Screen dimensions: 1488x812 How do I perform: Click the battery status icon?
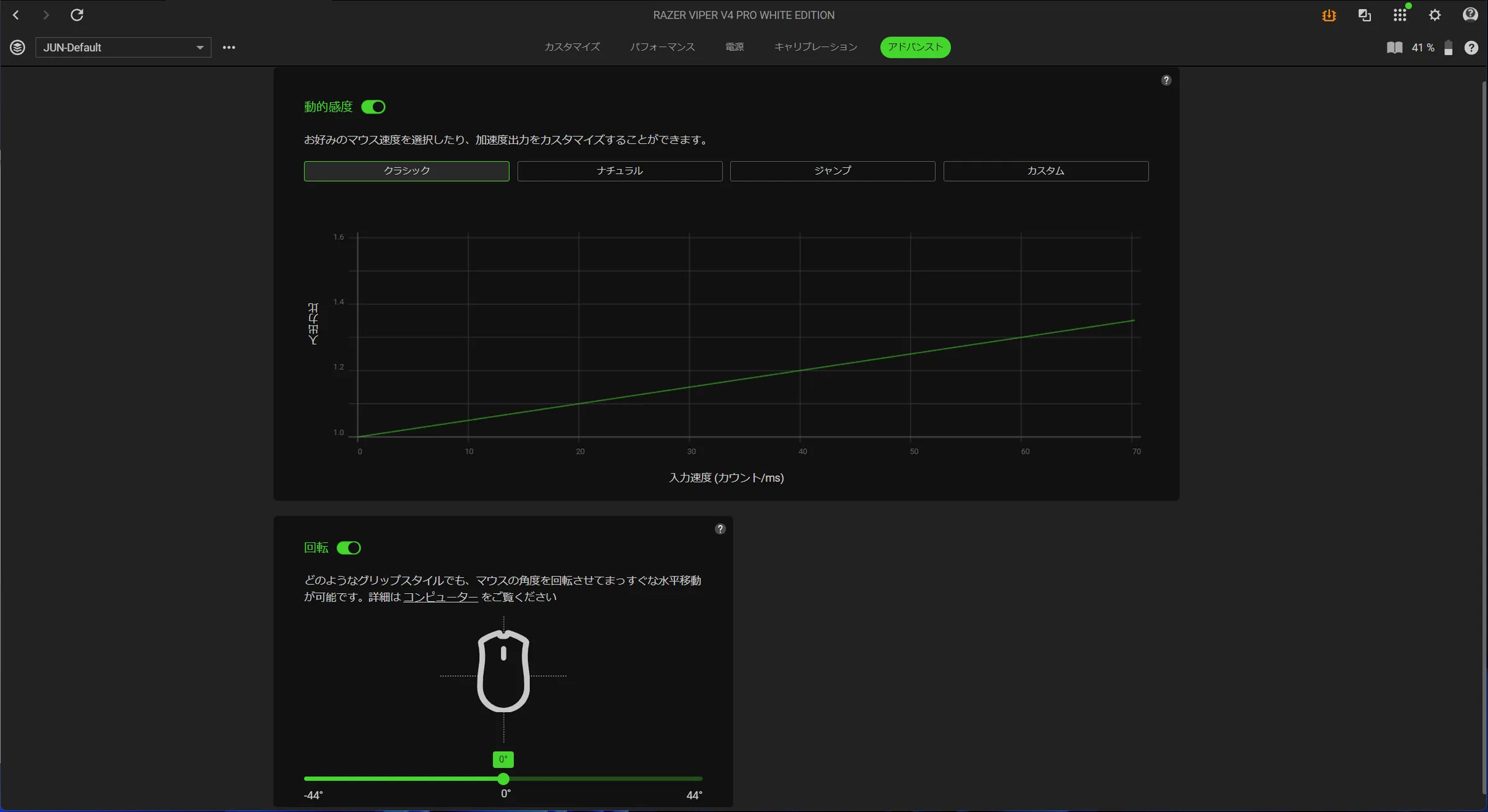(x=1448, y=48)
